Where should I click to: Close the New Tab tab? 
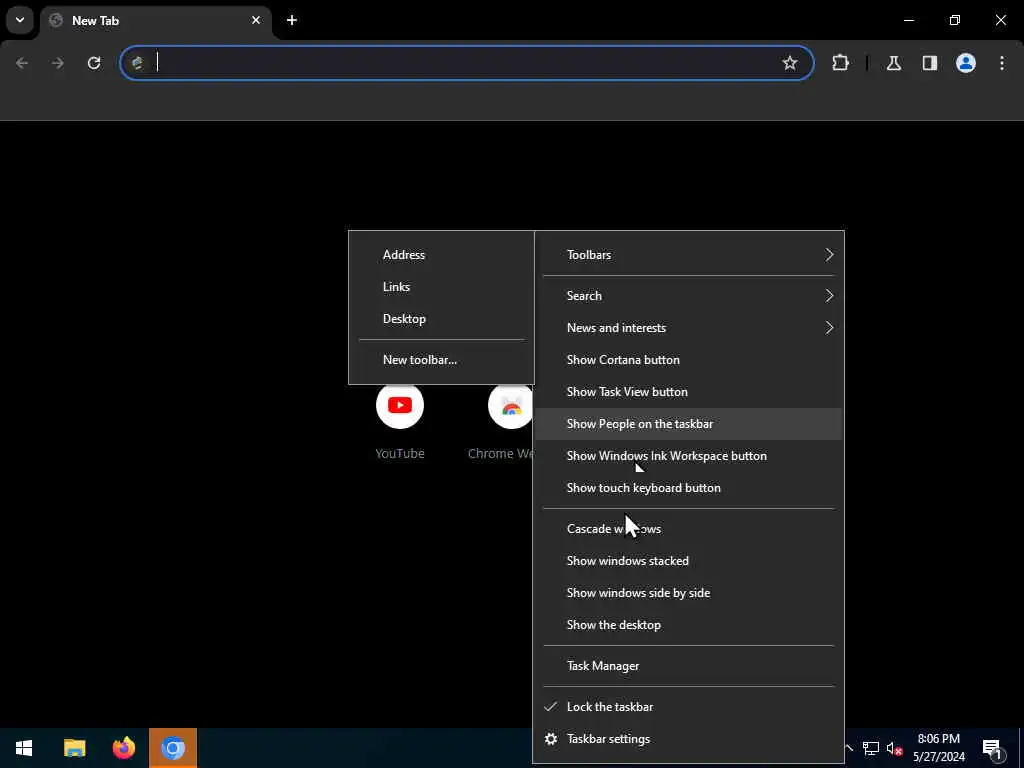(x=256, y=20)
